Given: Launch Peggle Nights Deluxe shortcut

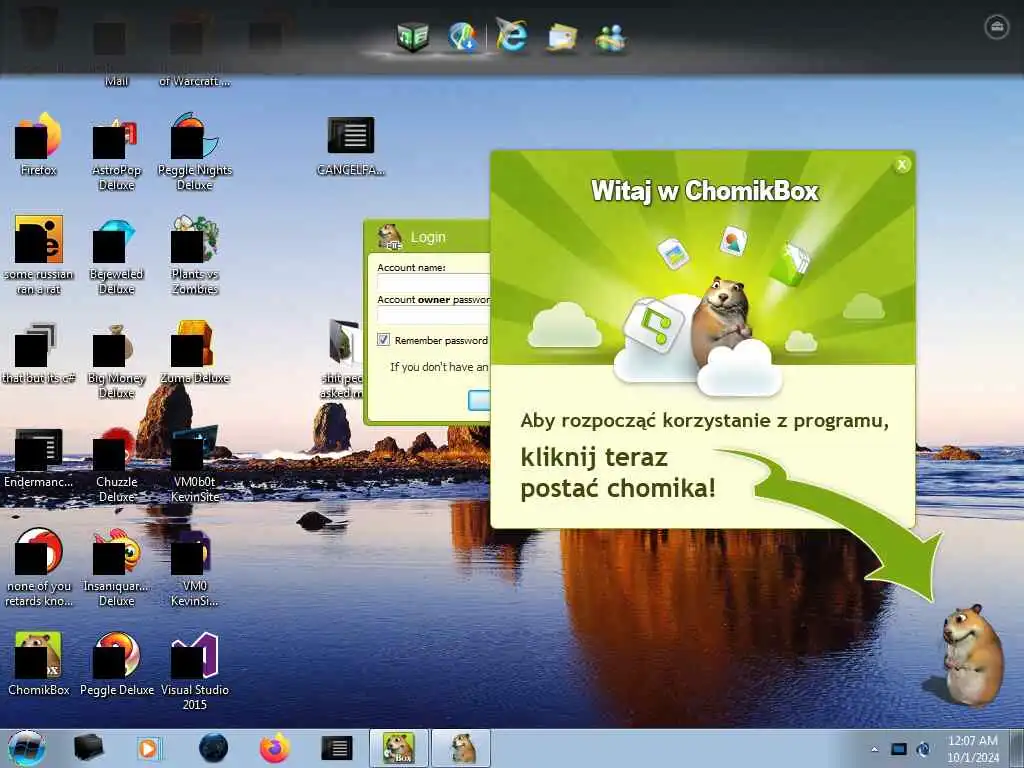Looking at the screenshot, I should click(x=195, y=152).
